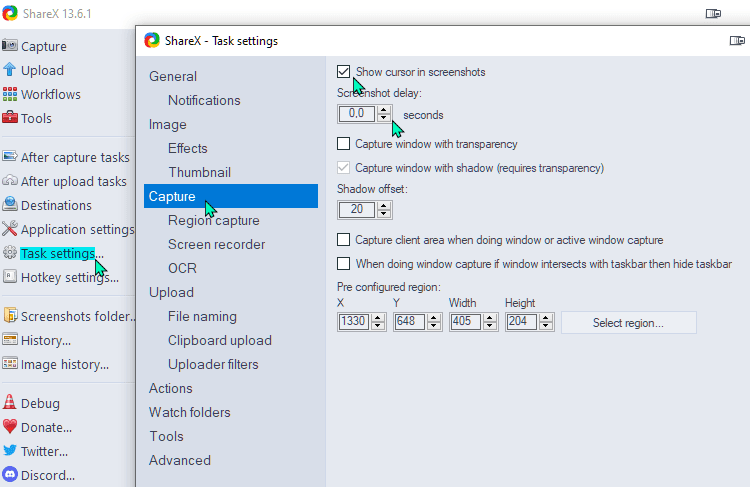Image resolution: width=750 pixels, height=487 pixels.
Task: Click the Twitter bird icon
Action: click(x=10, y=451)
